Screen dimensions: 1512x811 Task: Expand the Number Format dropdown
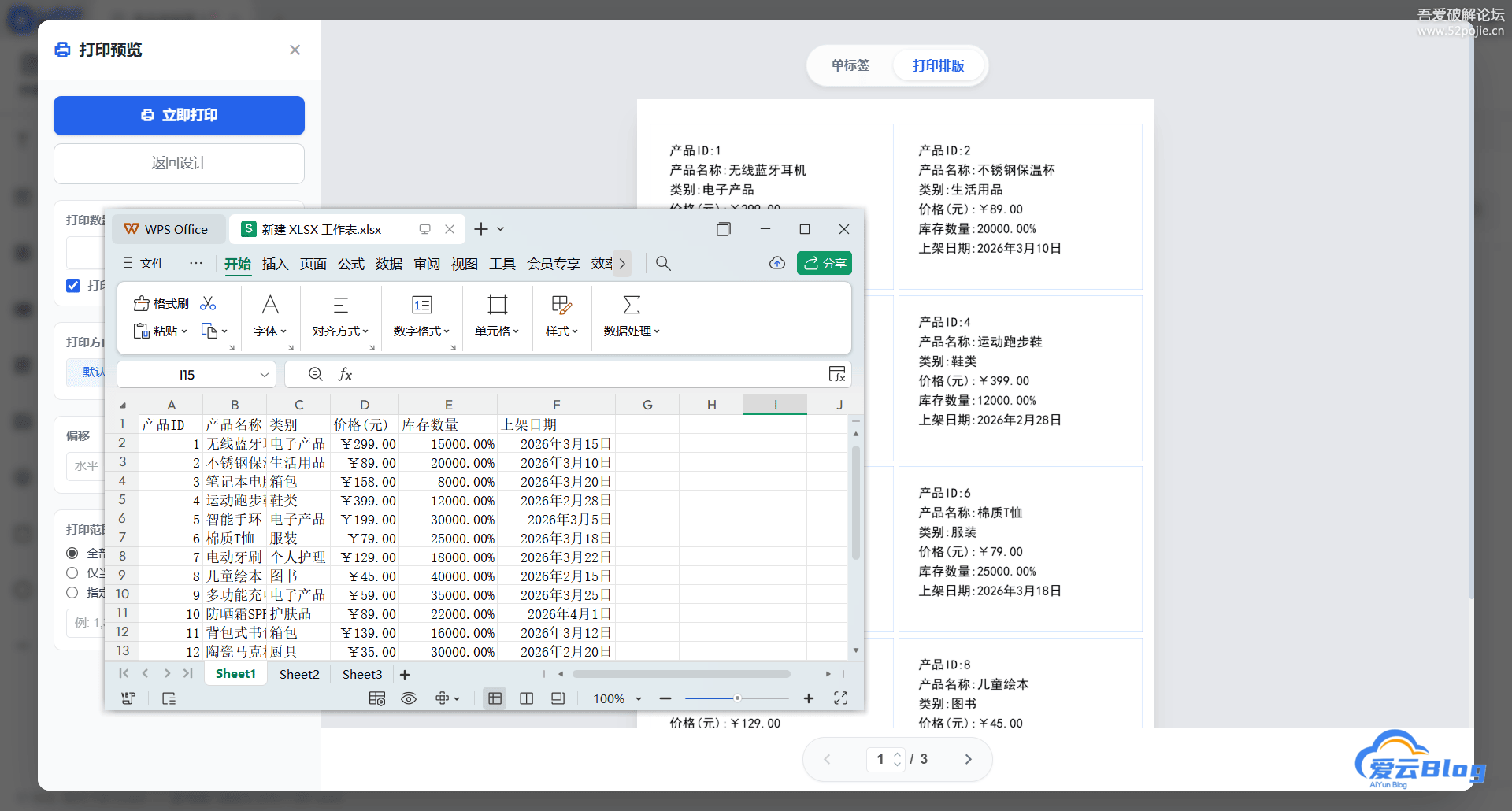(421, 331)
